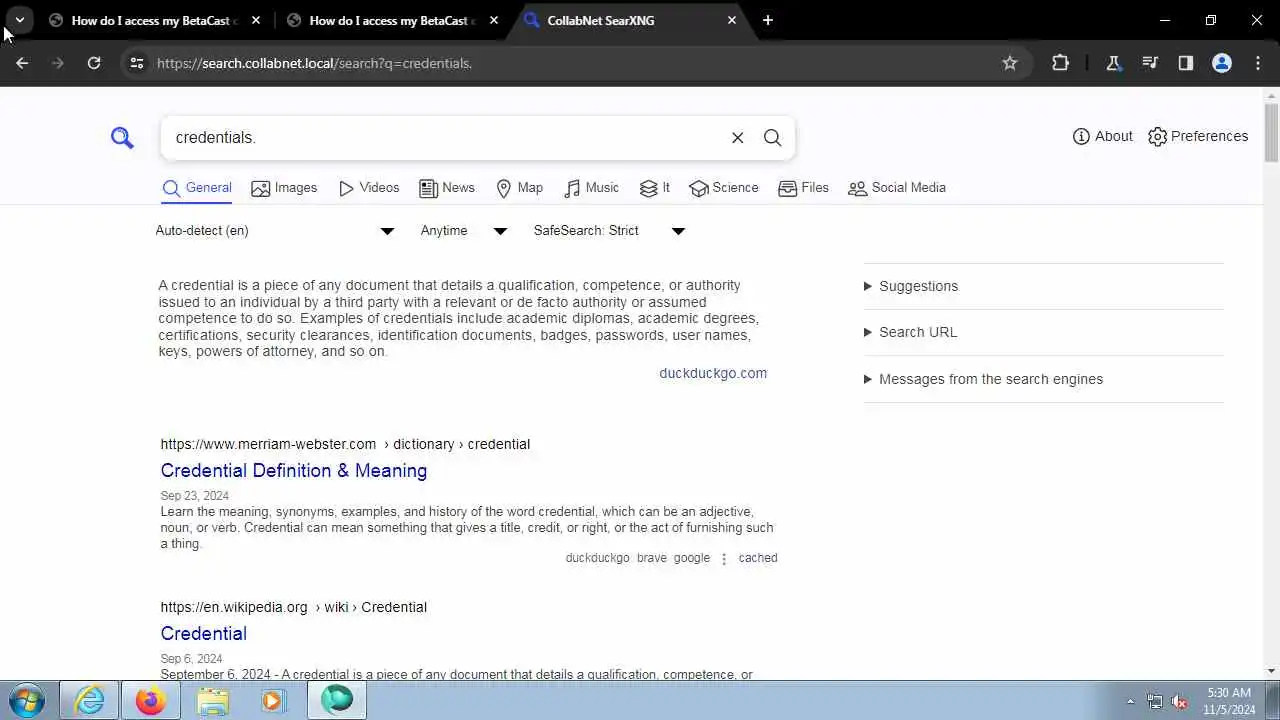Open the media controls icon in toolbar
This screenshot has width=1280, height=720.
(x=1150, y=63)
